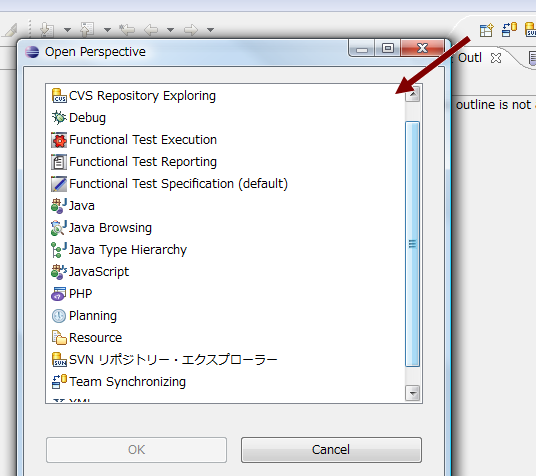Click the list's vertical scrollbar thumb
The height and width of the screenshot is (476, 536).
coord(413,244)
